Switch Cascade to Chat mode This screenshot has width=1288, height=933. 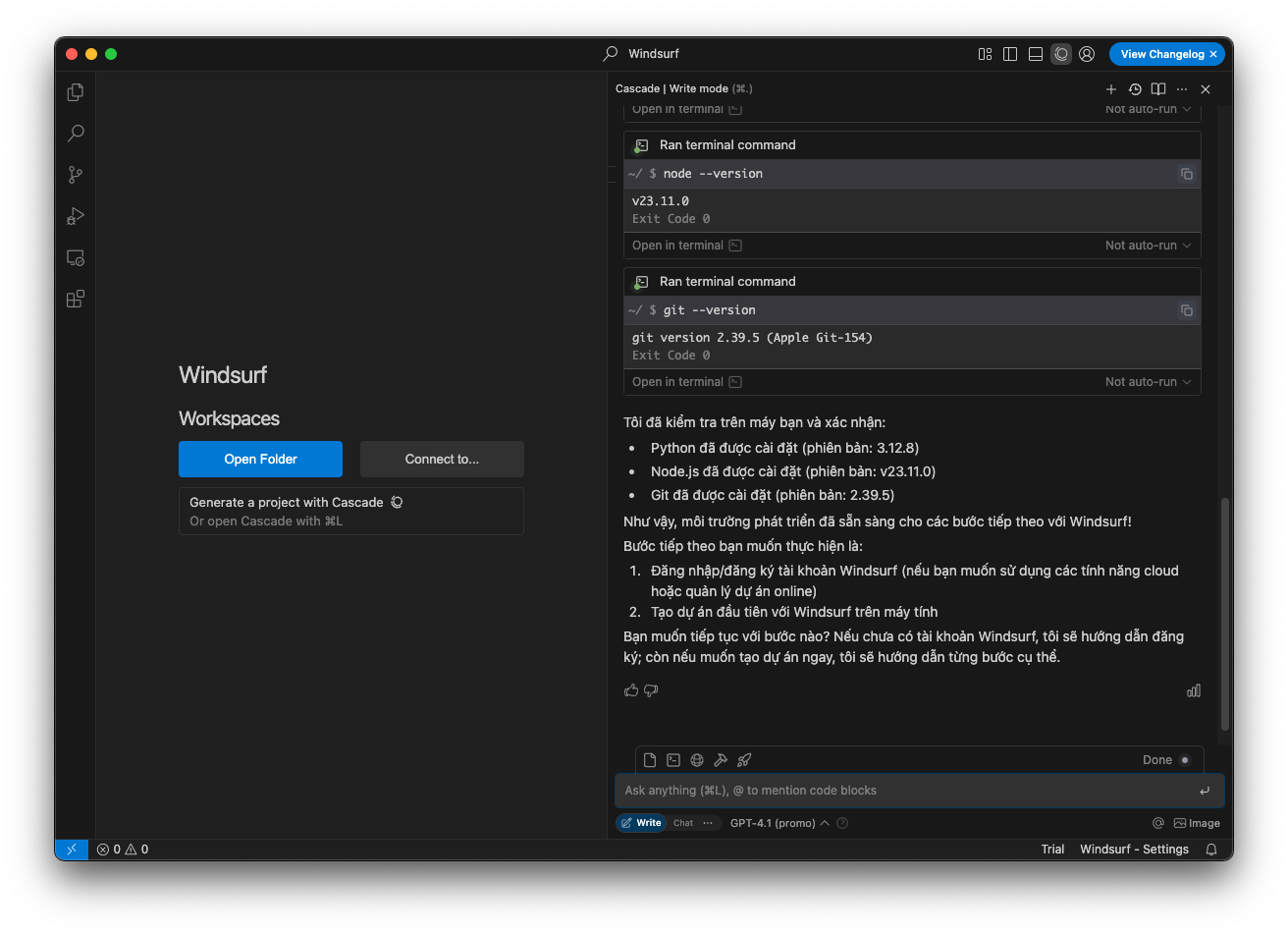(683, 823)
